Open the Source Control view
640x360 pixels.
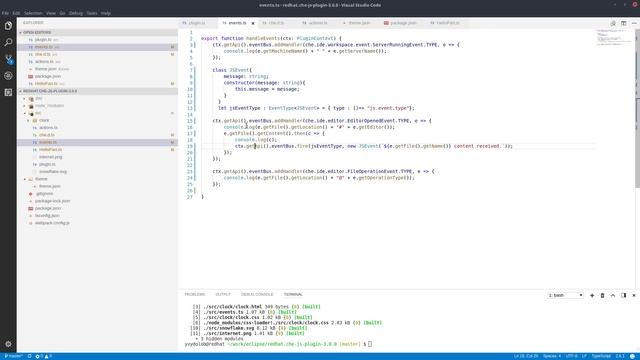pyautogui.click(x=8, y=59)
